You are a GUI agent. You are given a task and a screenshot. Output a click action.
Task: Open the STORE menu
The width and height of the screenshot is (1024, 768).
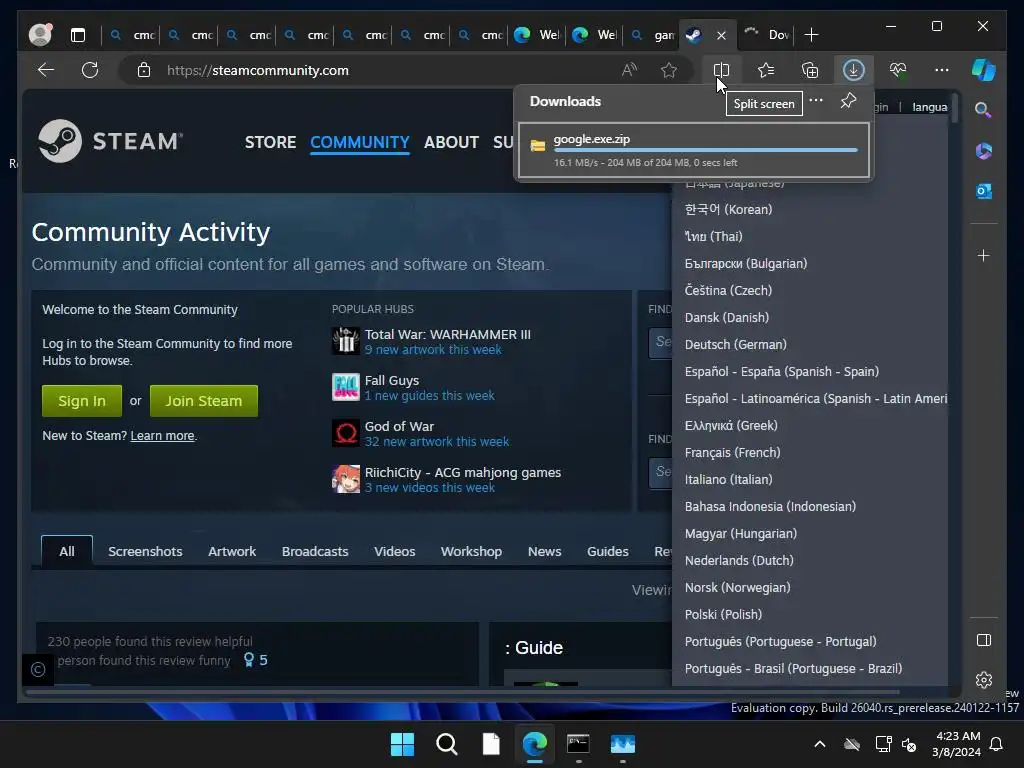[x=270, y=142]
